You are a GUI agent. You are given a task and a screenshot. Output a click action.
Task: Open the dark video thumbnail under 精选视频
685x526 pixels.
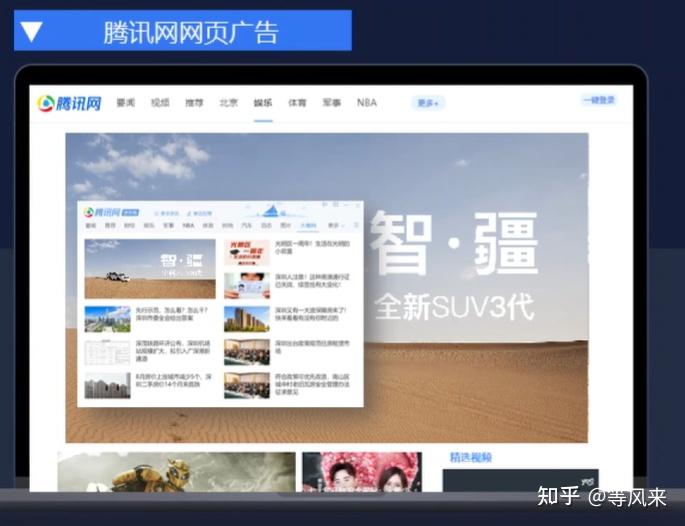pos(520,481)
